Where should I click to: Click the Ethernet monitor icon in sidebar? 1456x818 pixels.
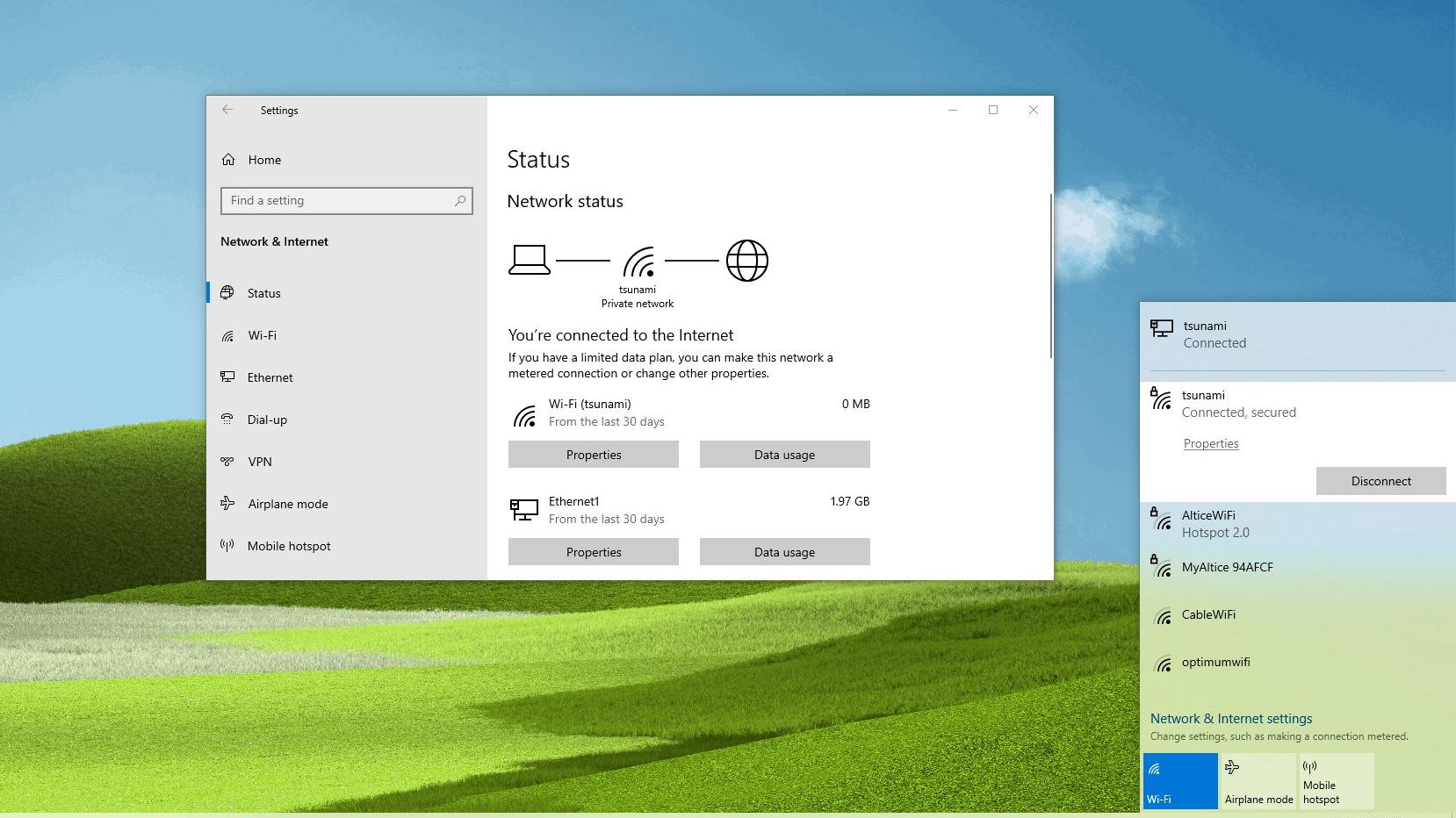point(227,377)
